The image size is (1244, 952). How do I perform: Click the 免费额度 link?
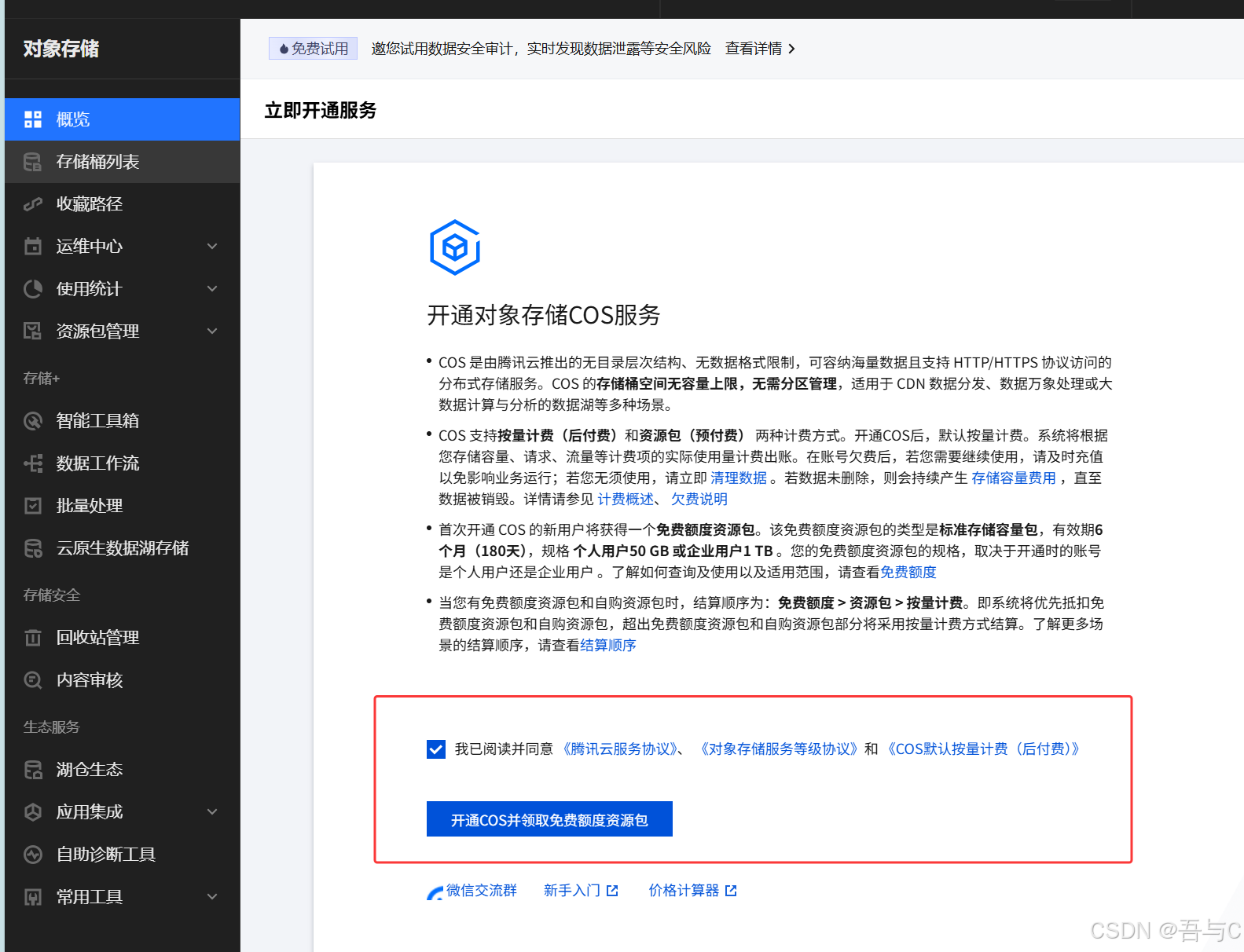pos(908,573)
